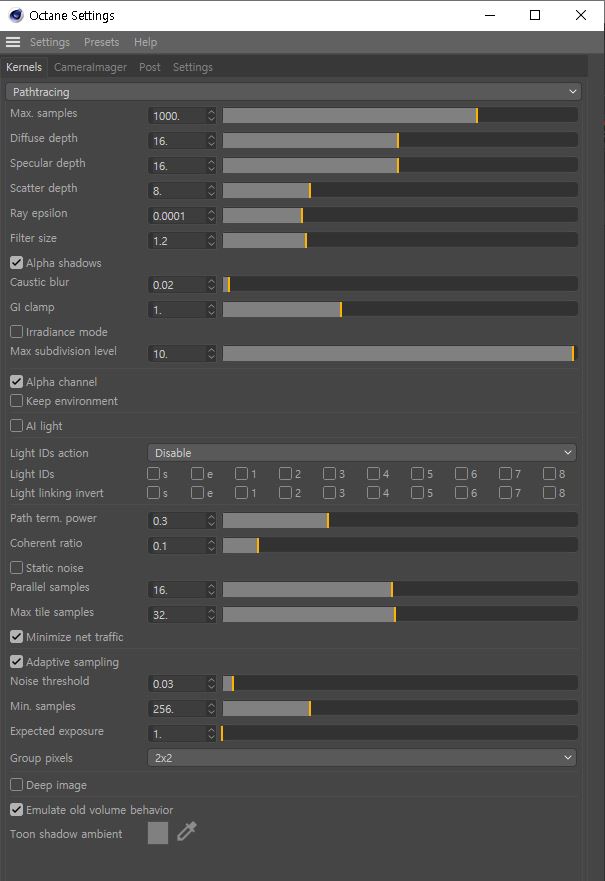Screen dimensions: 605x881
Task: Switch to the Post tab
Action: (149, 67)
